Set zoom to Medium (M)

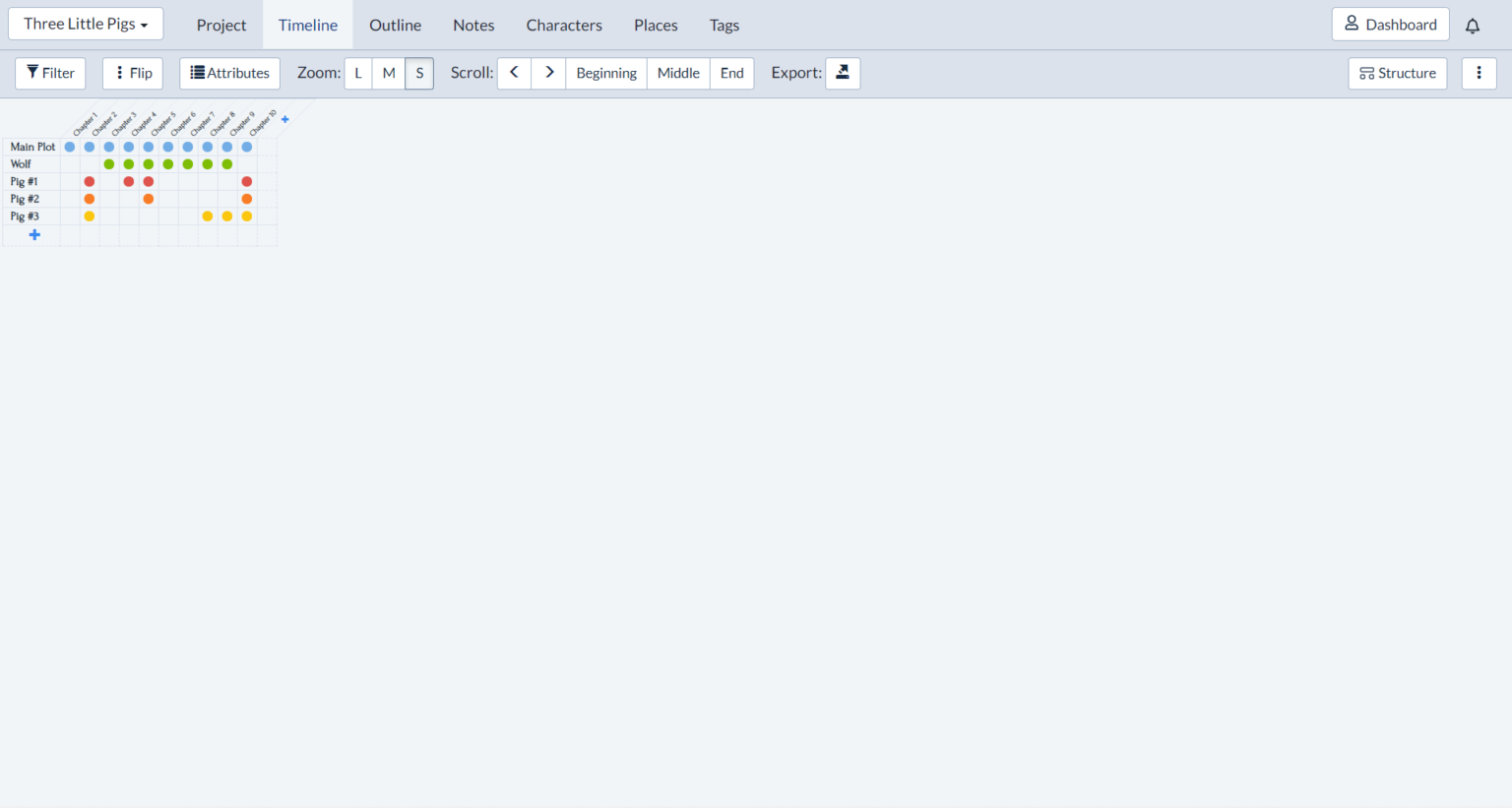(389, 73)
